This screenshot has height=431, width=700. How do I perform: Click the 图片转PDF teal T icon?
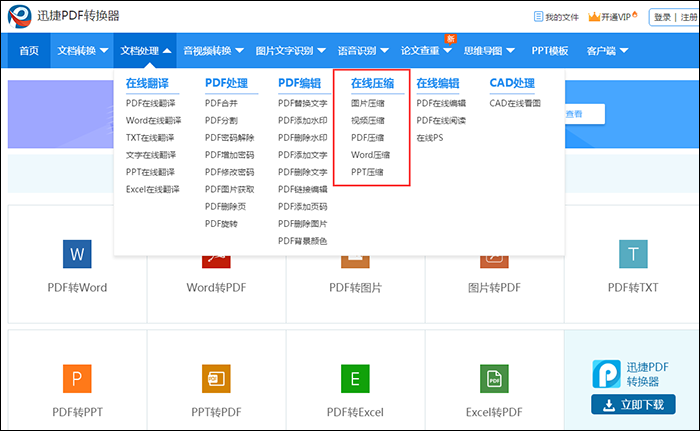click(633, 255)
